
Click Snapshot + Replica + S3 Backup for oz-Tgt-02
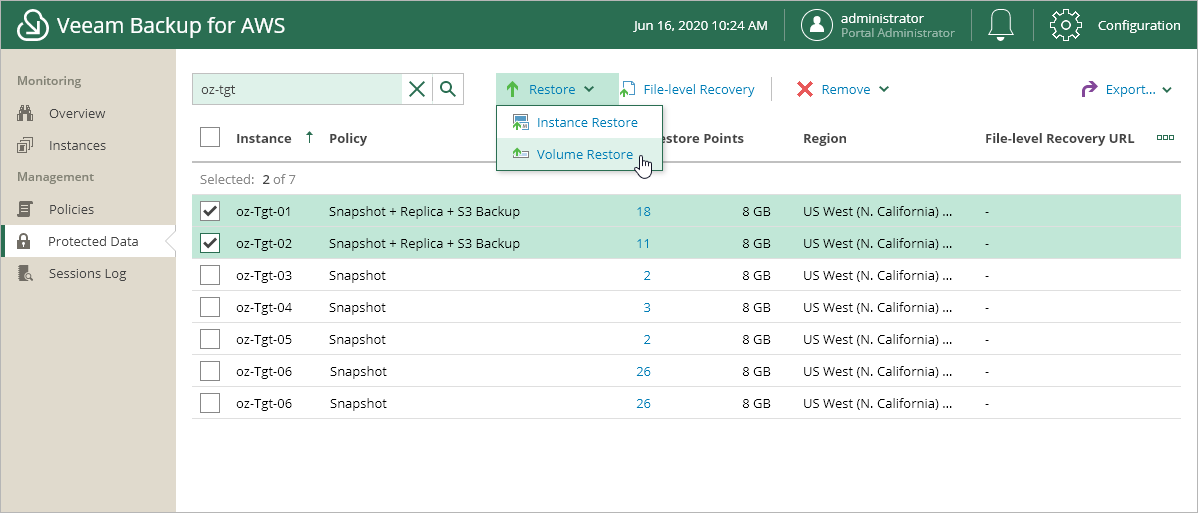point(424,243)
